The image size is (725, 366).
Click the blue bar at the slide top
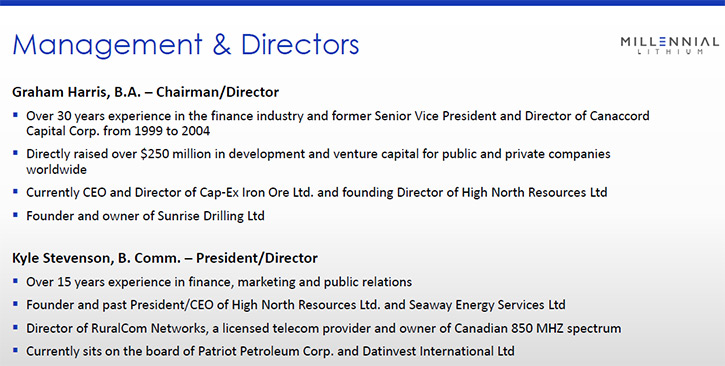pyautogui.click(x=362, y=3)
